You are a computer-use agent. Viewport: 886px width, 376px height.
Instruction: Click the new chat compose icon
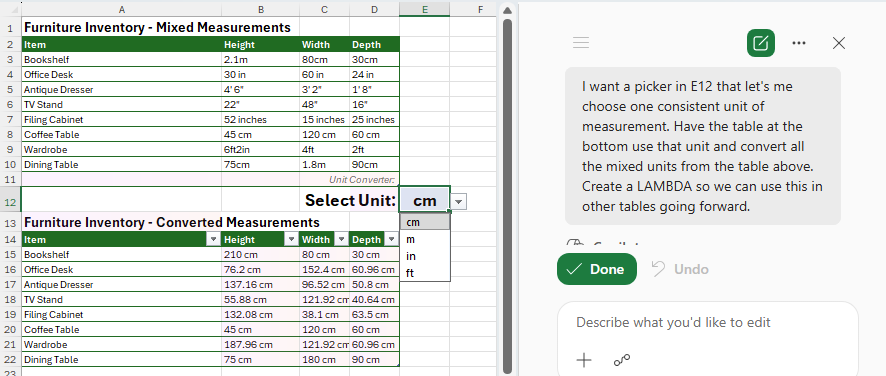(x=761, y=43)
